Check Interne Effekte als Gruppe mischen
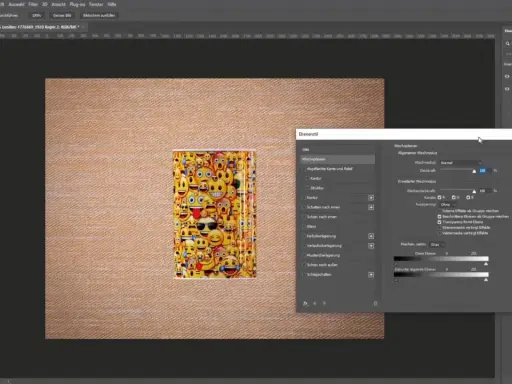 tap(439, 211)
